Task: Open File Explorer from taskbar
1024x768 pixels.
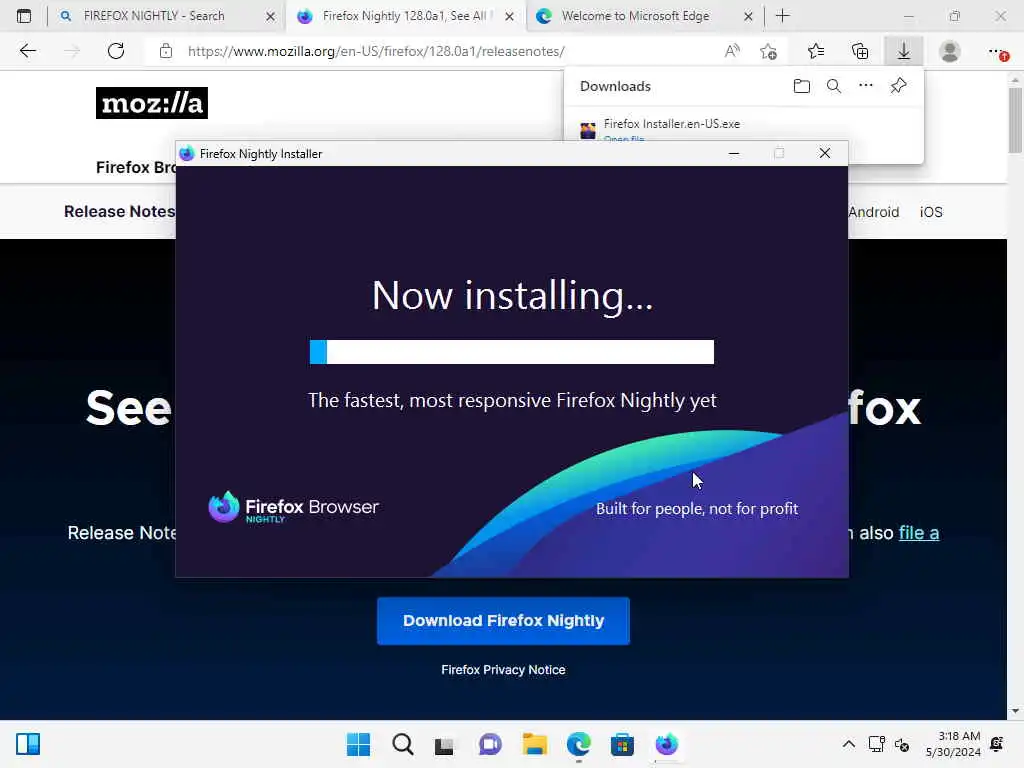Action: 534,744
